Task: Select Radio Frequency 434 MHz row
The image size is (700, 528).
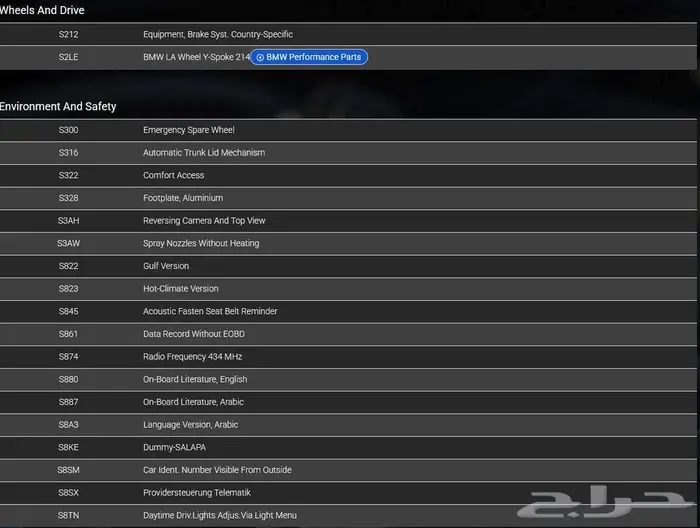Action: (x=192, y=357)
